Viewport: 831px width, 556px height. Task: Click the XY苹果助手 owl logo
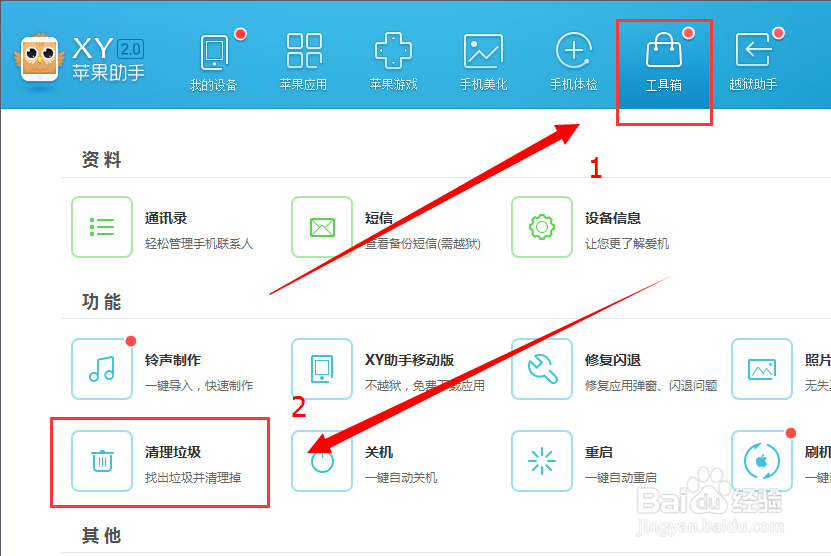click(40, 57)
